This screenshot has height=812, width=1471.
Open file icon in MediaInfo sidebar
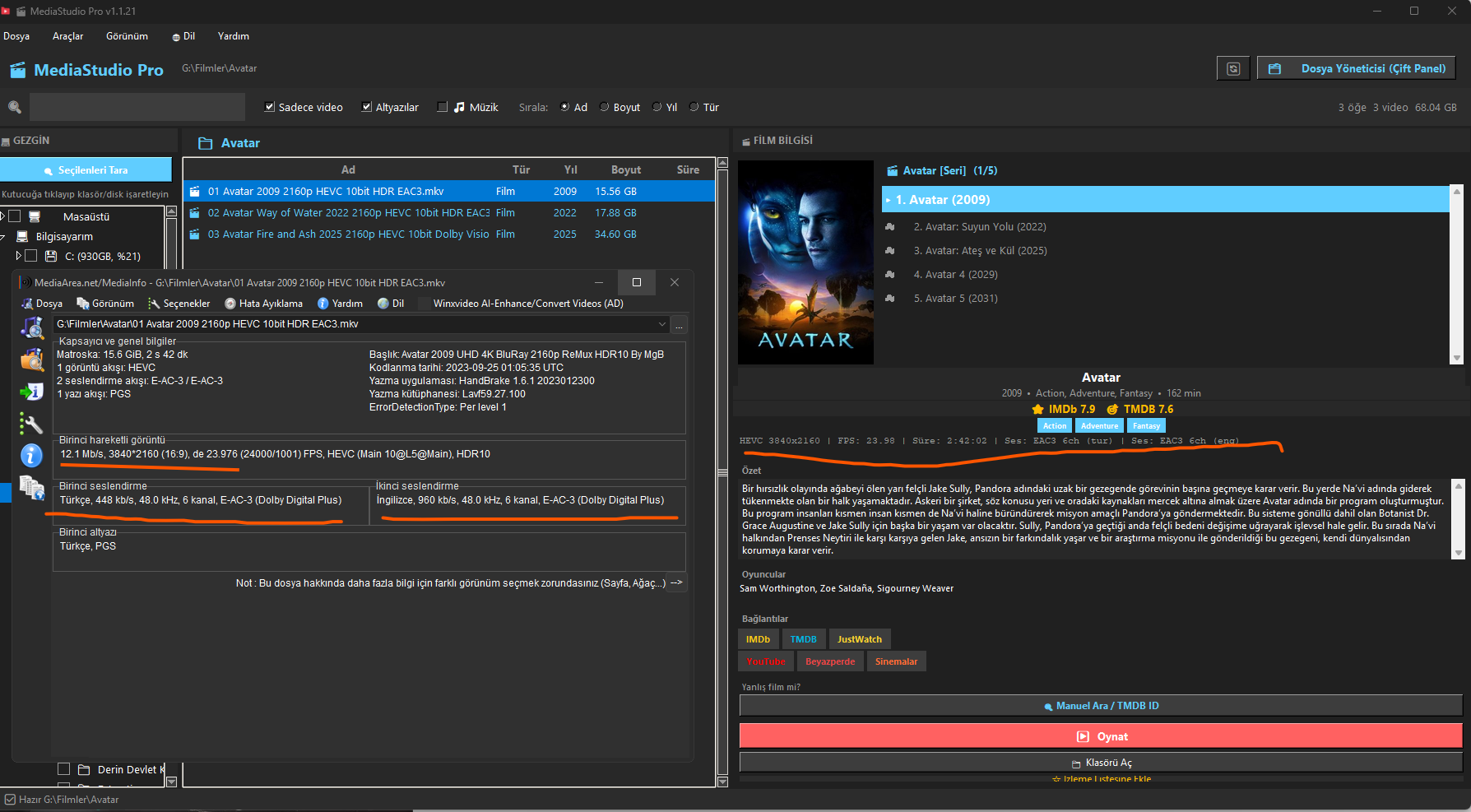point(31,328)
